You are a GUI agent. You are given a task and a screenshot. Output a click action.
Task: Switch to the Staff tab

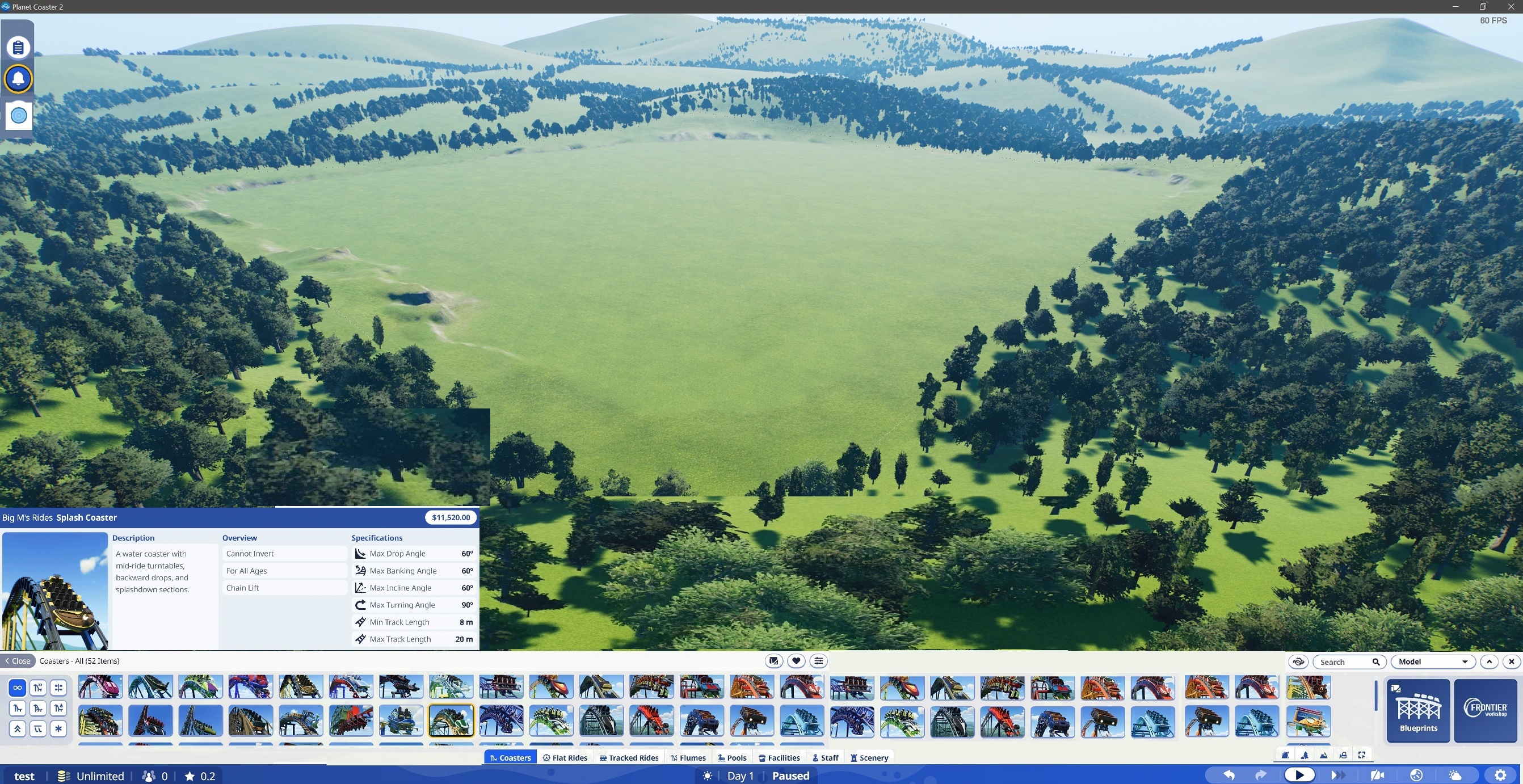(826, 758)
